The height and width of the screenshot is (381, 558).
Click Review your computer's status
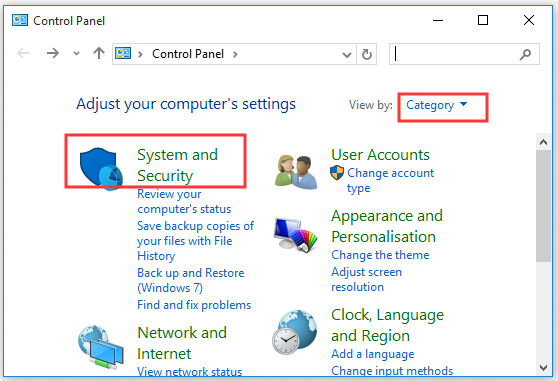tap(184, 201)
